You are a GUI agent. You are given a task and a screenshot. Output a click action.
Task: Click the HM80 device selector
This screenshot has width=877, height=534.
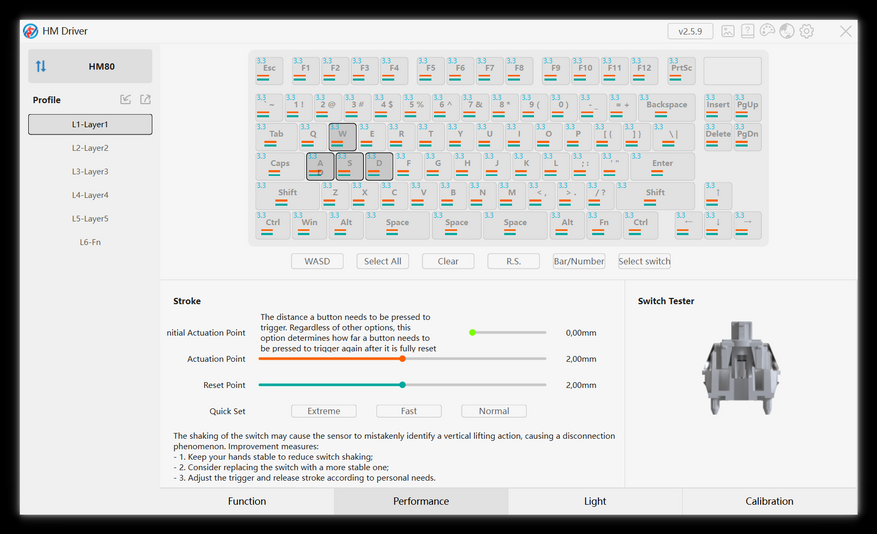pos(90,67)
